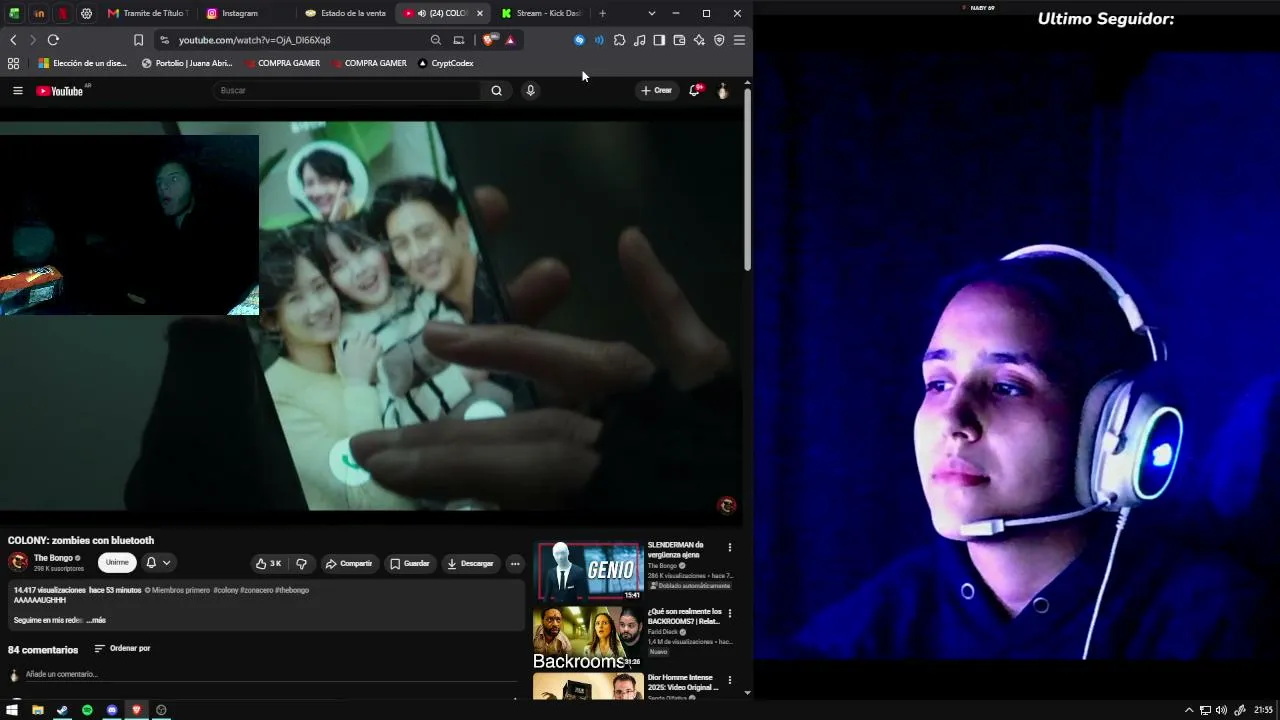Close the COLONY YouTube tab
The height and width of the screenshot is (720, 1280).
click(x=480, y=13)
